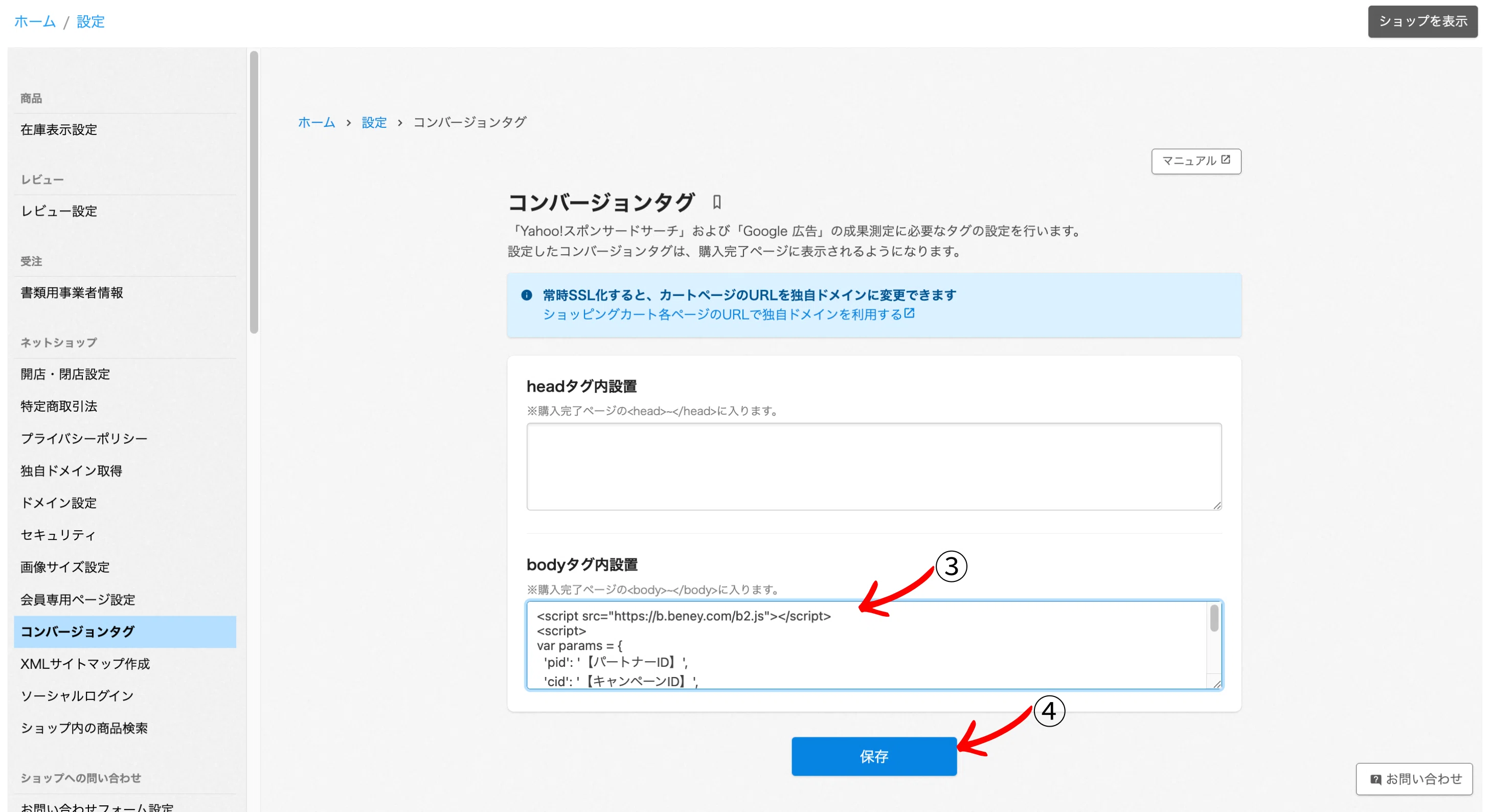This screenshot has width=1490, height=812.
Task: Click the blue 保存 button
Action: pyautogui.click(x=874, y=756)
